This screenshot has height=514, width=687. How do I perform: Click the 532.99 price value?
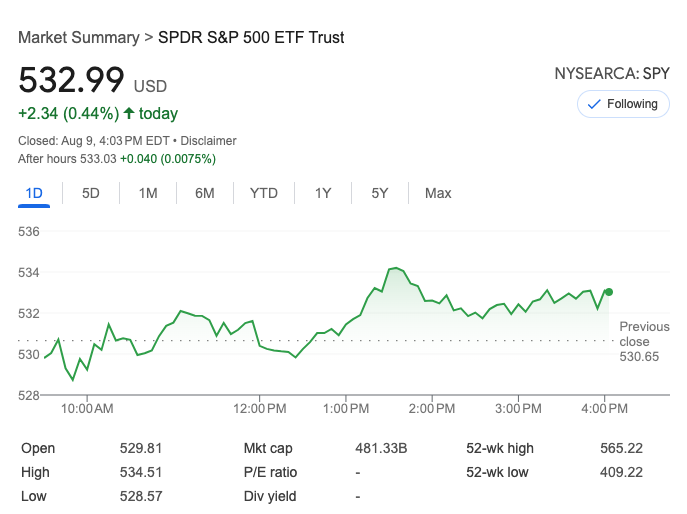pos(71,80)
